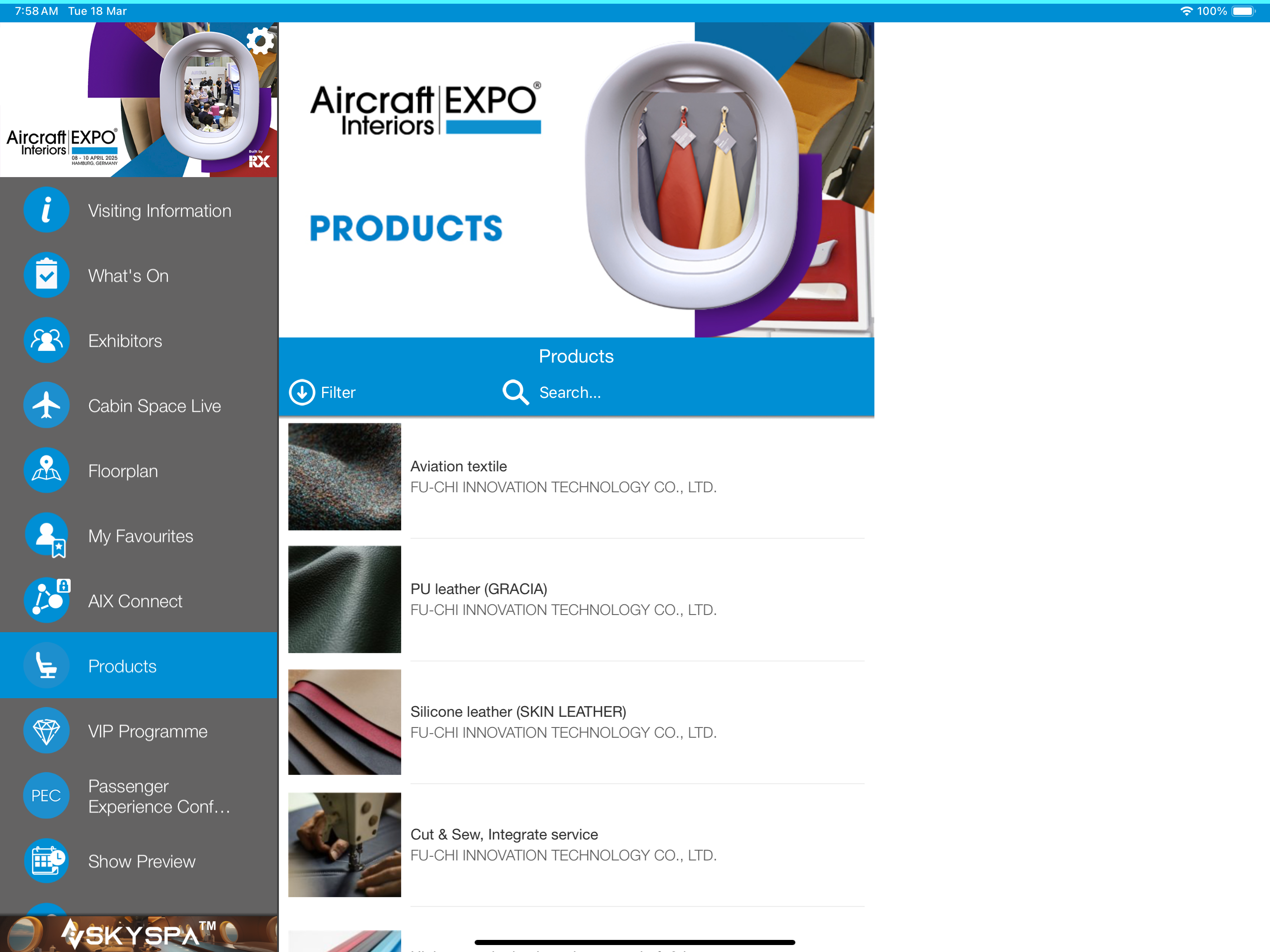
Task: Go to Exhibitors section
Action: coord(139,340)
